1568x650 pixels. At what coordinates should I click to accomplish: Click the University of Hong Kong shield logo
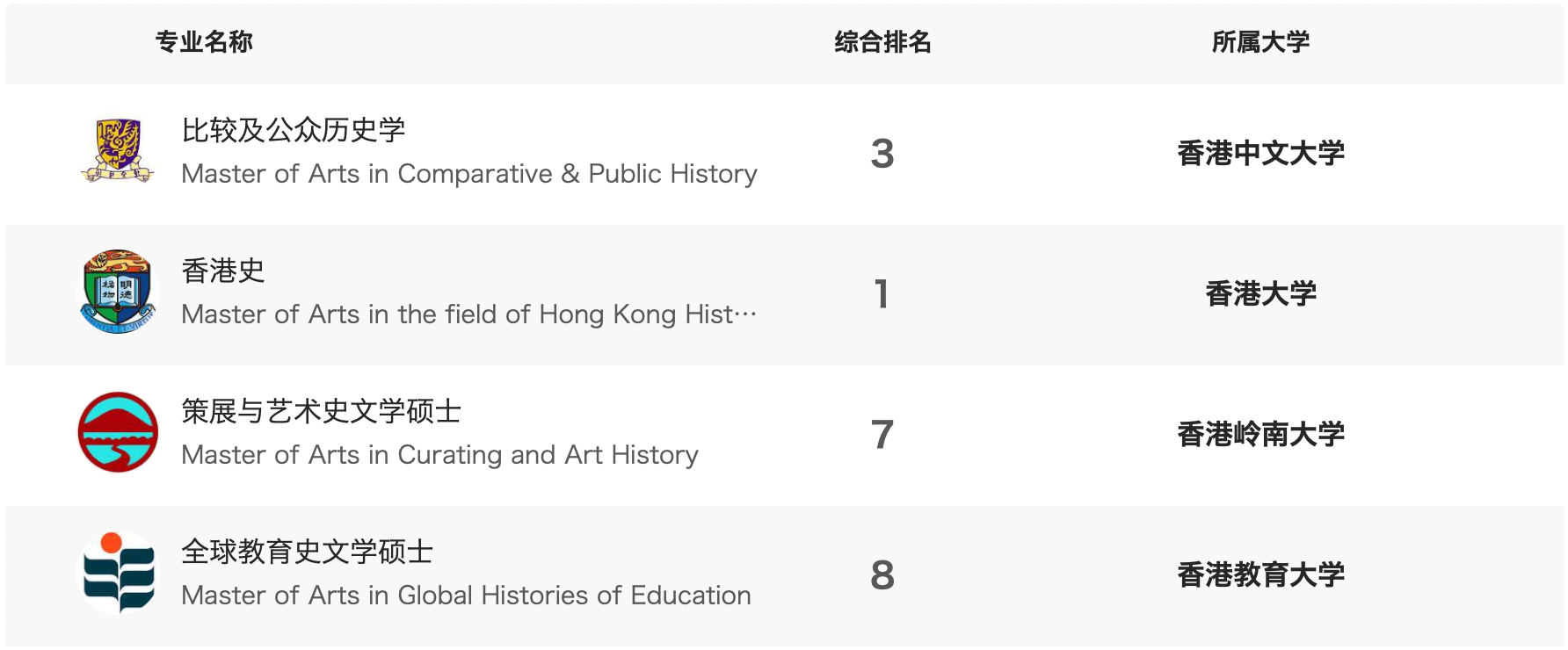(118, 292)
